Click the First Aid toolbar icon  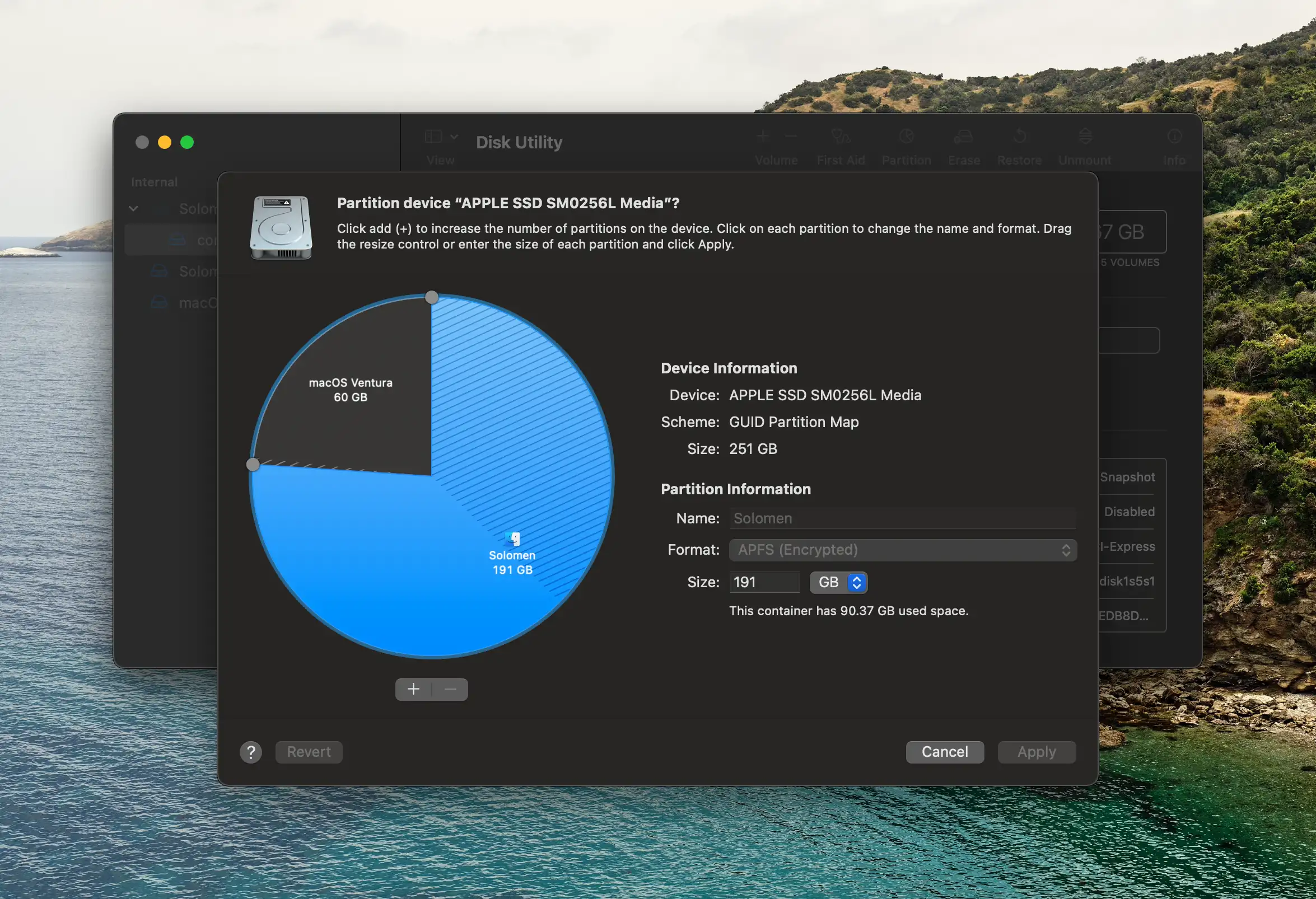coord(841,136)
